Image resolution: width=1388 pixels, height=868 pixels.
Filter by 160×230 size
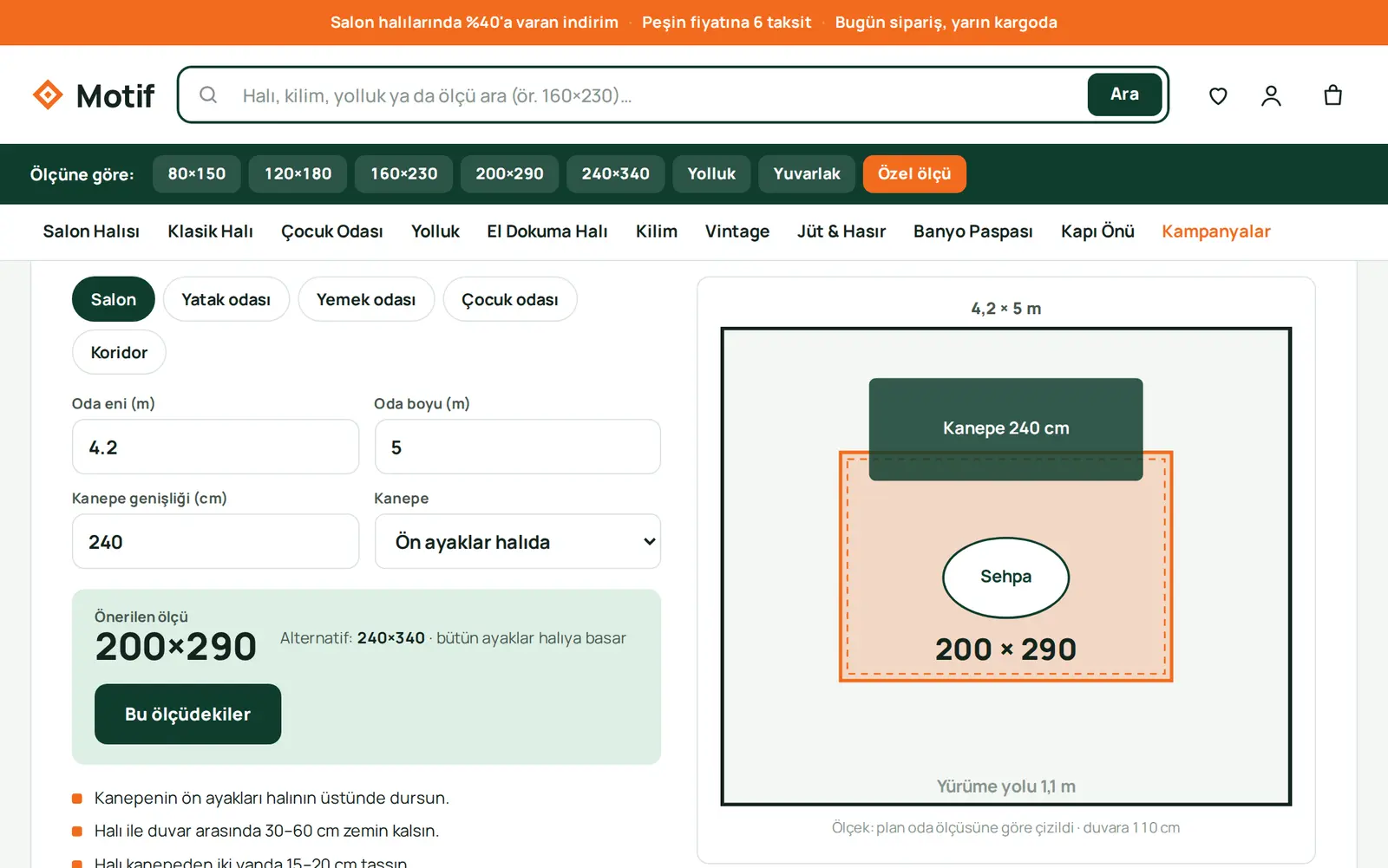click(404, 174)
